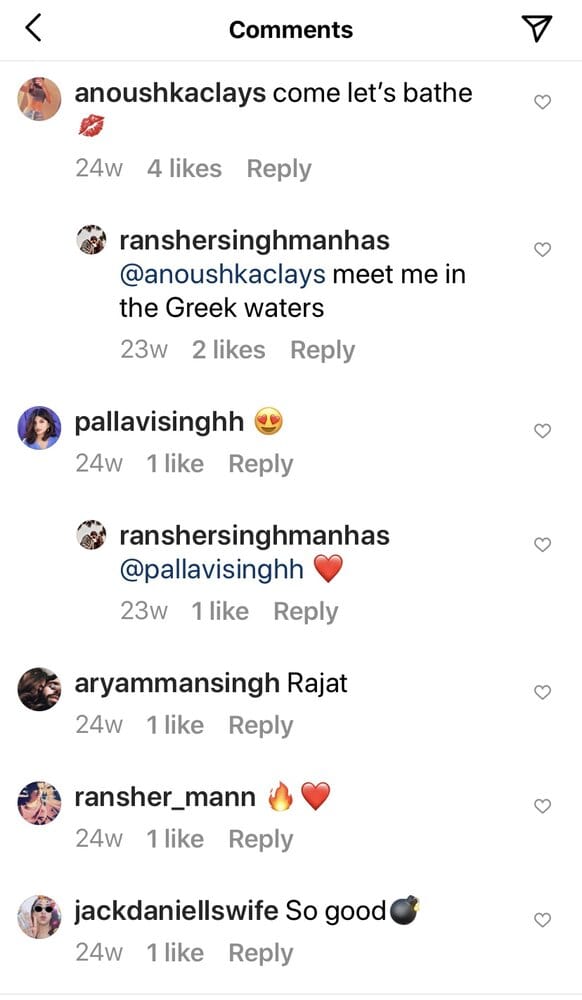Tap the heart icon on ransher_mann's comment
The image size is (582, 1000).
click(542, 806)
